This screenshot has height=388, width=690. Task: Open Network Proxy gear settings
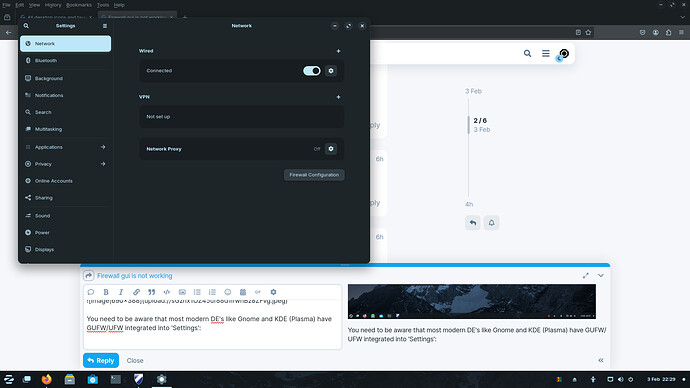click(x=331, y=149)
